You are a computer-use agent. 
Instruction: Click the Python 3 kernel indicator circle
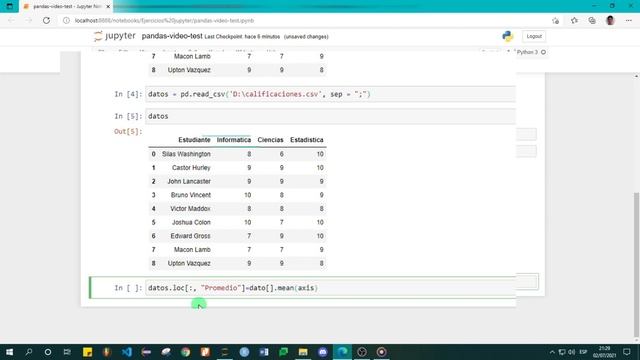(543, 52)
